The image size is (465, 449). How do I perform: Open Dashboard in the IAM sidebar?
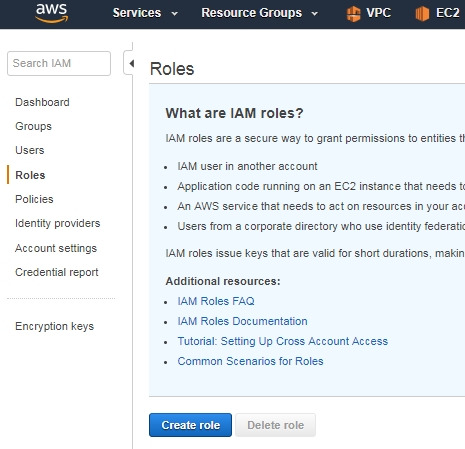pos(42,102)
